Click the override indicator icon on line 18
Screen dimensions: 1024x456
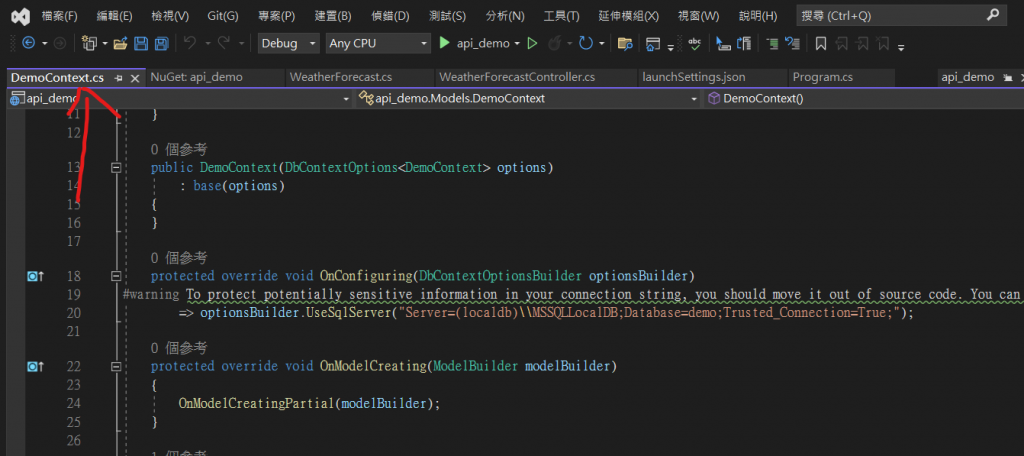[35, 276]
